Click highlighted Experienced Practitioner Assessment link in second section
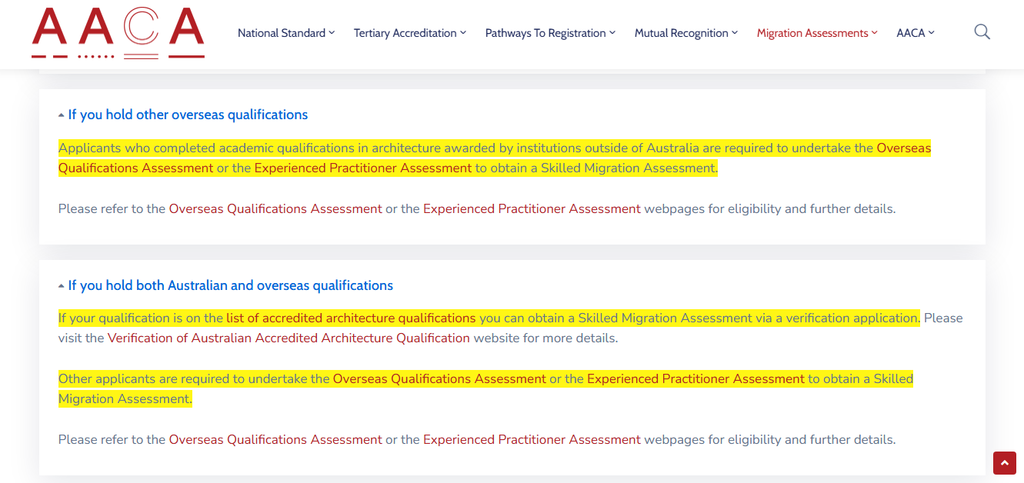 coord(696,379)
